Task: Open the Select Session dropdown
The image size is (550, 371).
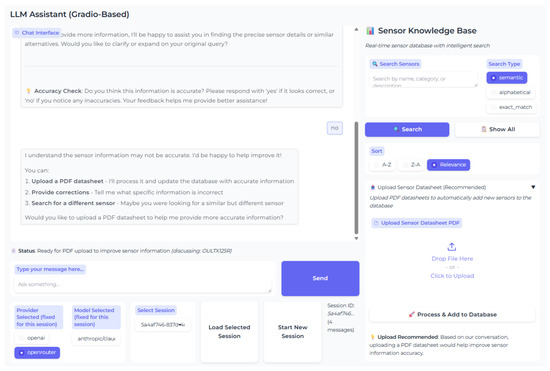Action: pyautogui.click(x=163, y=325)
